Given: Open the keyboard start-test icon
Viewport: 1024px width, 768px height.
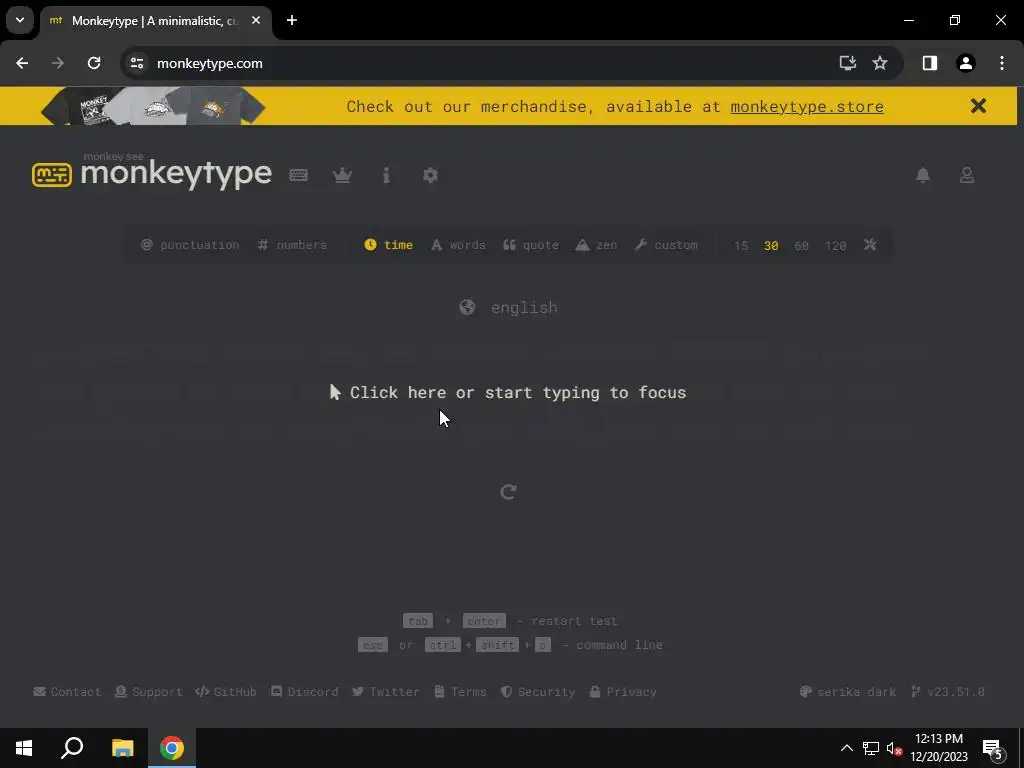Looking at the screenshot, I should coord(298,175).
